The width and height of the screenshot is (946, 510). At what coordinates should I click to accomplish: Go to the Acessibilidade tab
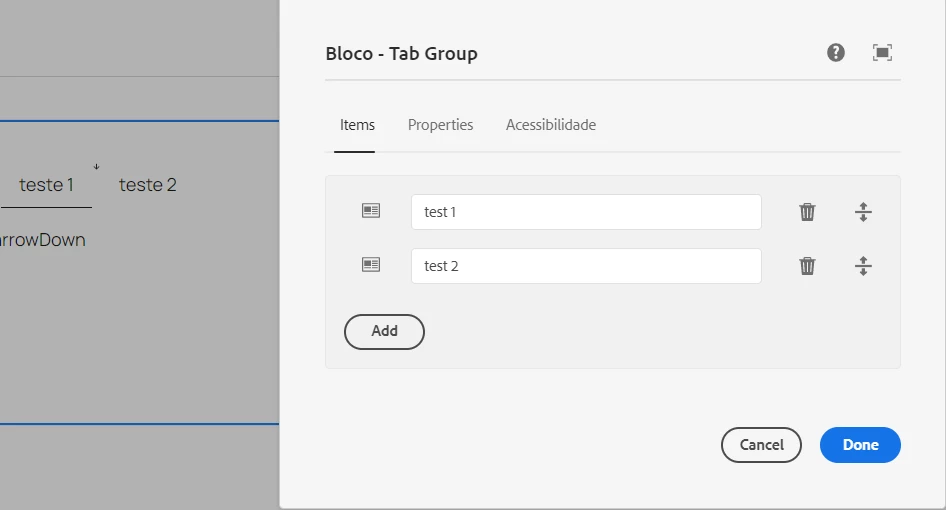(x=551, y=125)
